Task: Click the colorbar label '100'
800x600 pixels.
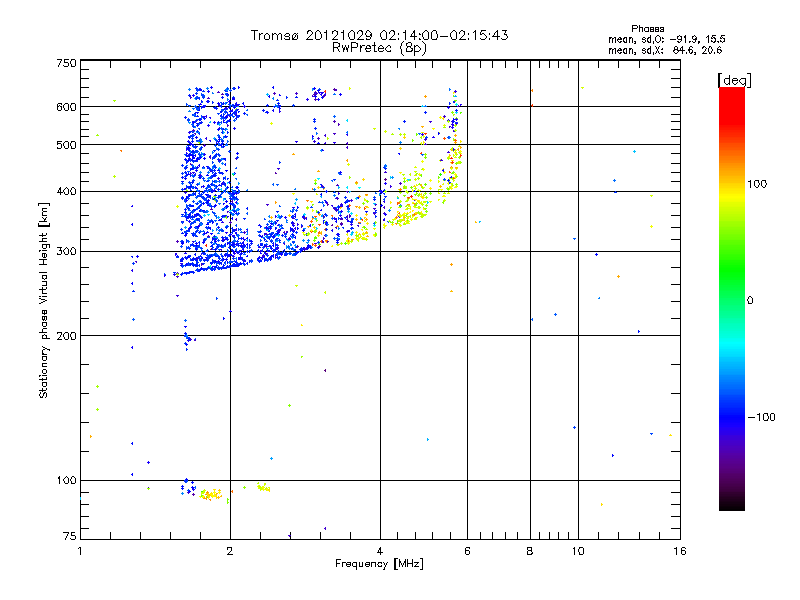Action: pyautogui.click(x=757, y=184)
